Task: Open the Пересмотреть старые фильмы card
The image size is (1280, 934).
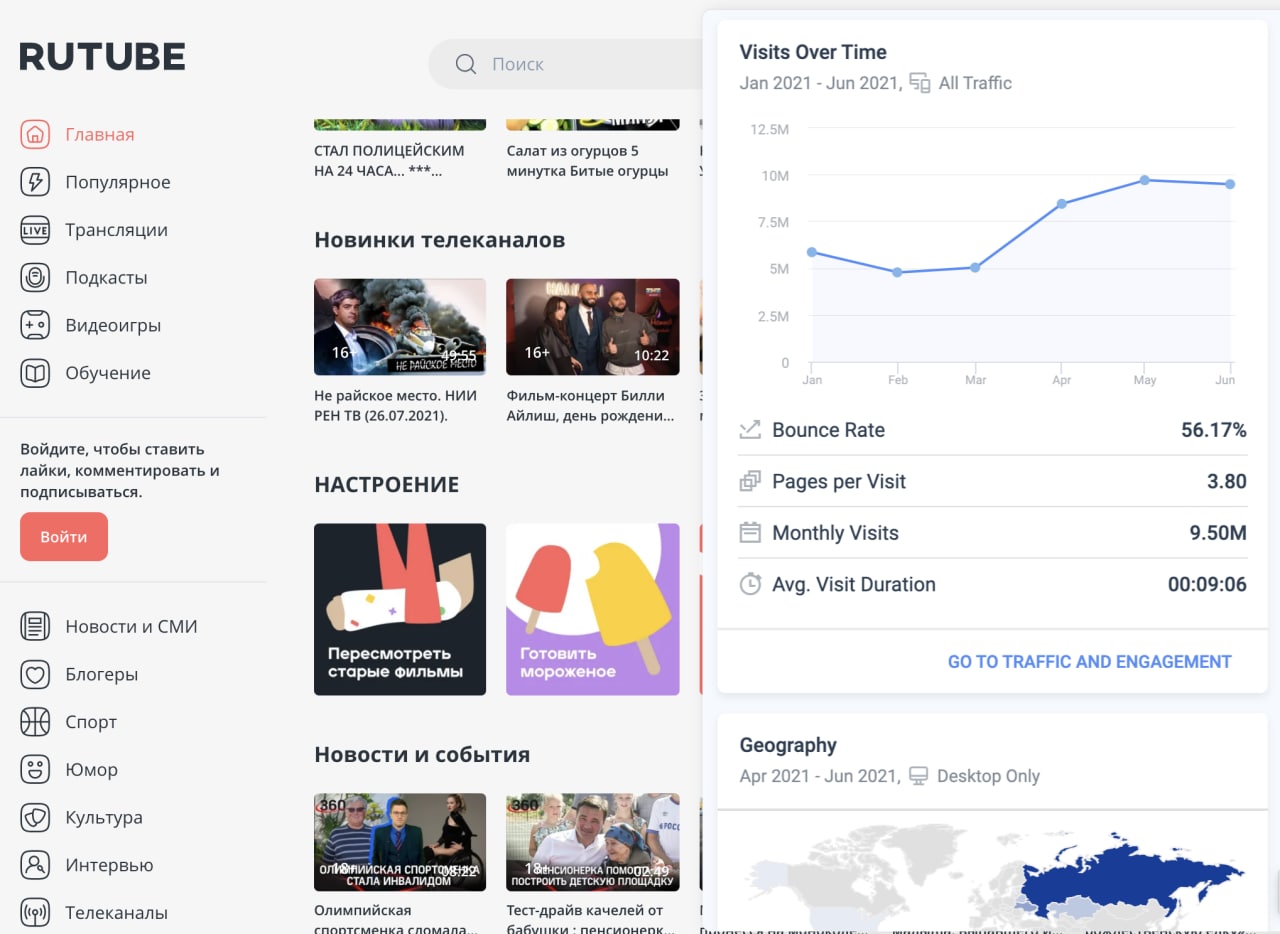Action: pyautogui.click(x=400, y=609)
